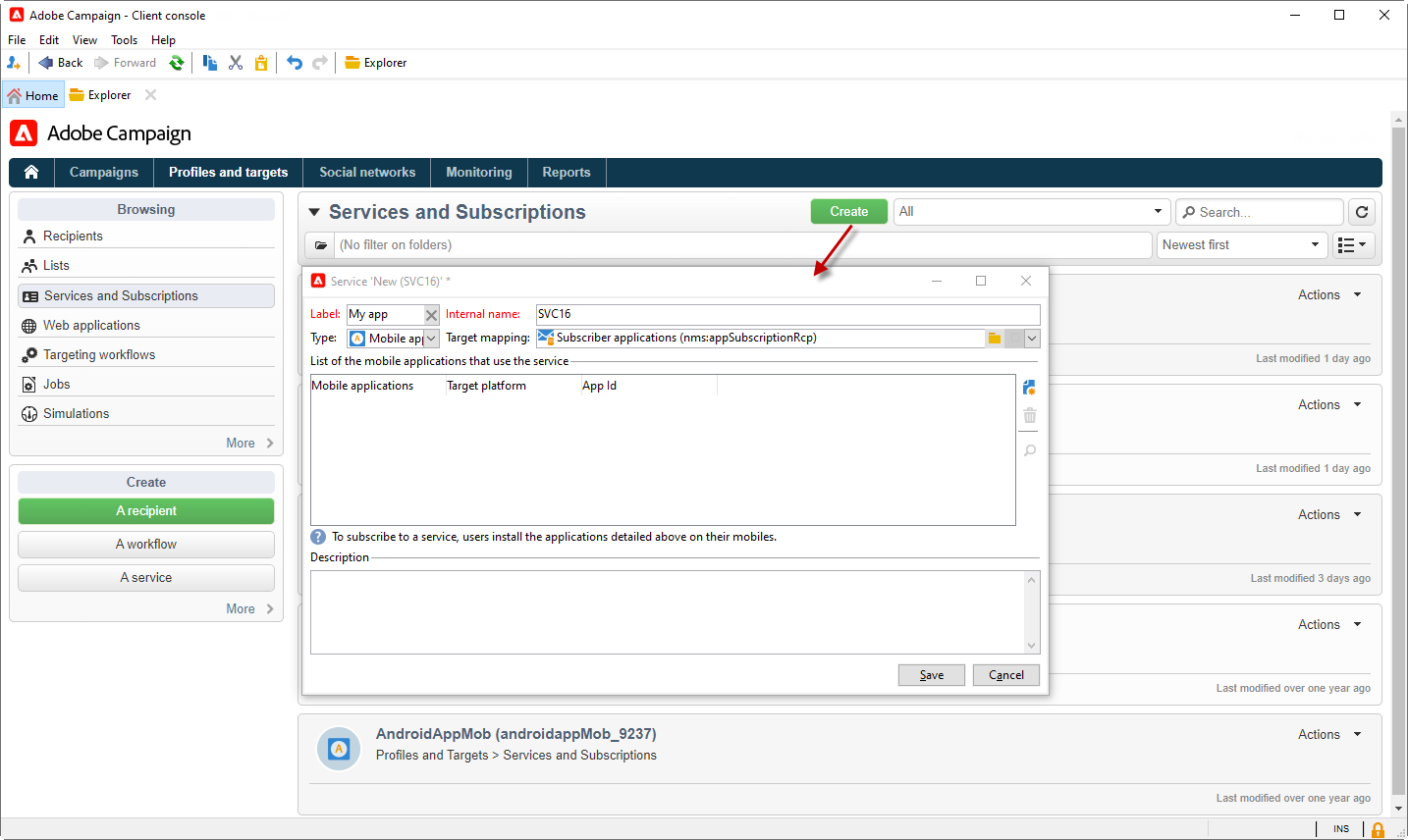Click the green refresh arrows toolbar icon

coord(177,63)
